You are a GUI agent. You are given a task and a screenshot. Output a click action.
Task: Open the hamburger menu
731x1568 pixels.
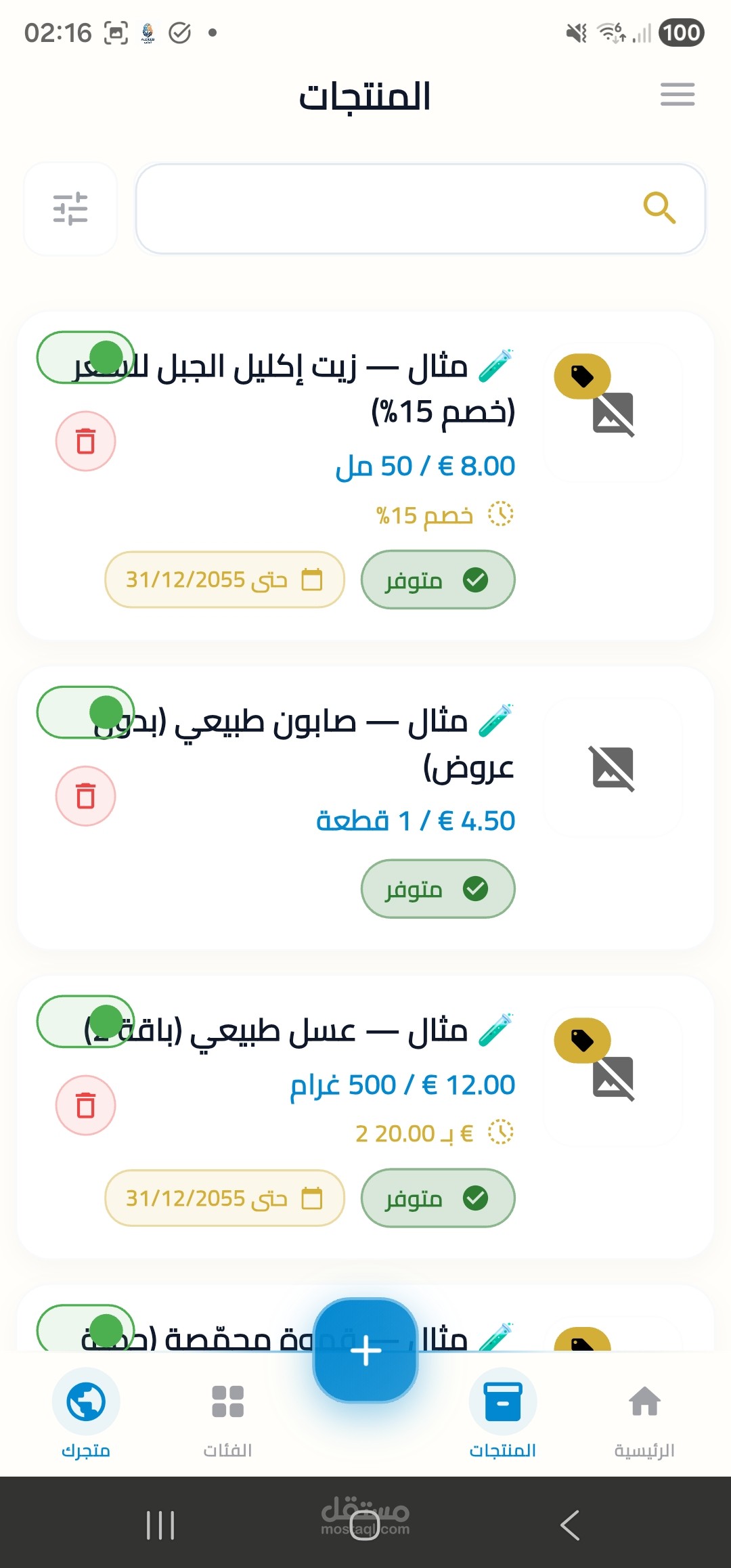click(x=678, y=95)
